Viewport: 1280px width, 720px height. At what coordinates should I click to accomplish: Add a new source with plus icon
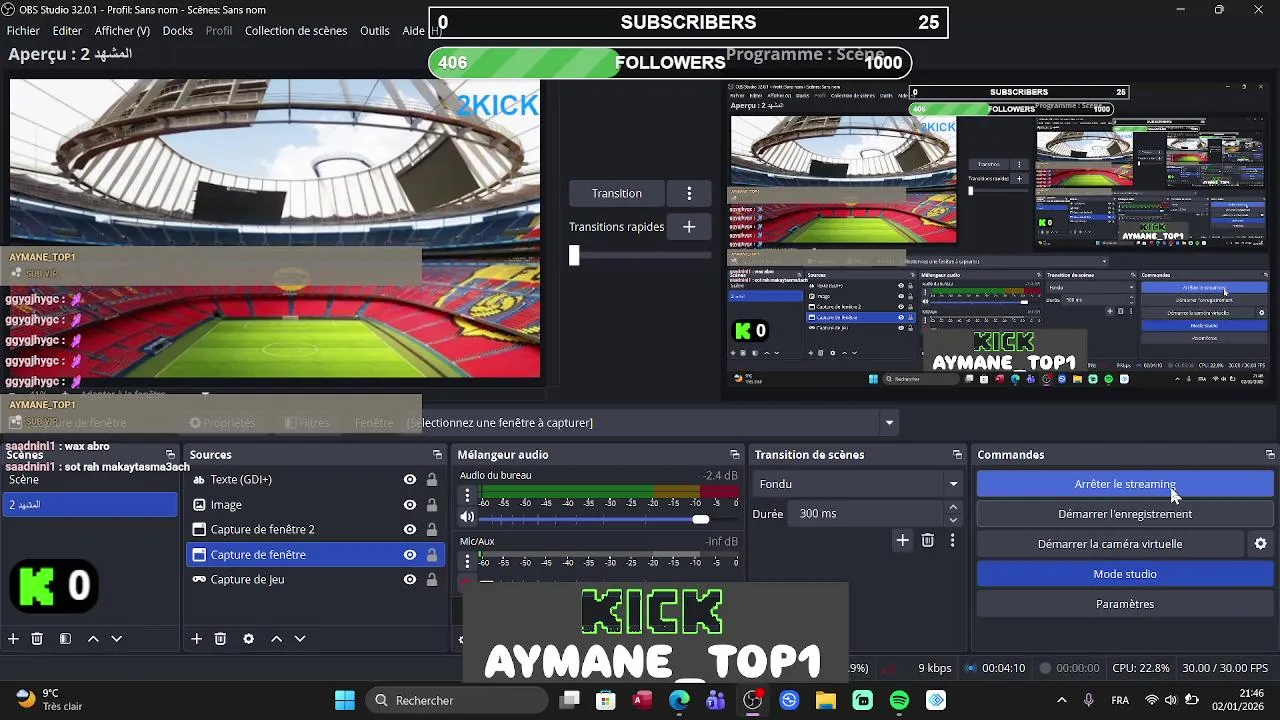[196, 639]
